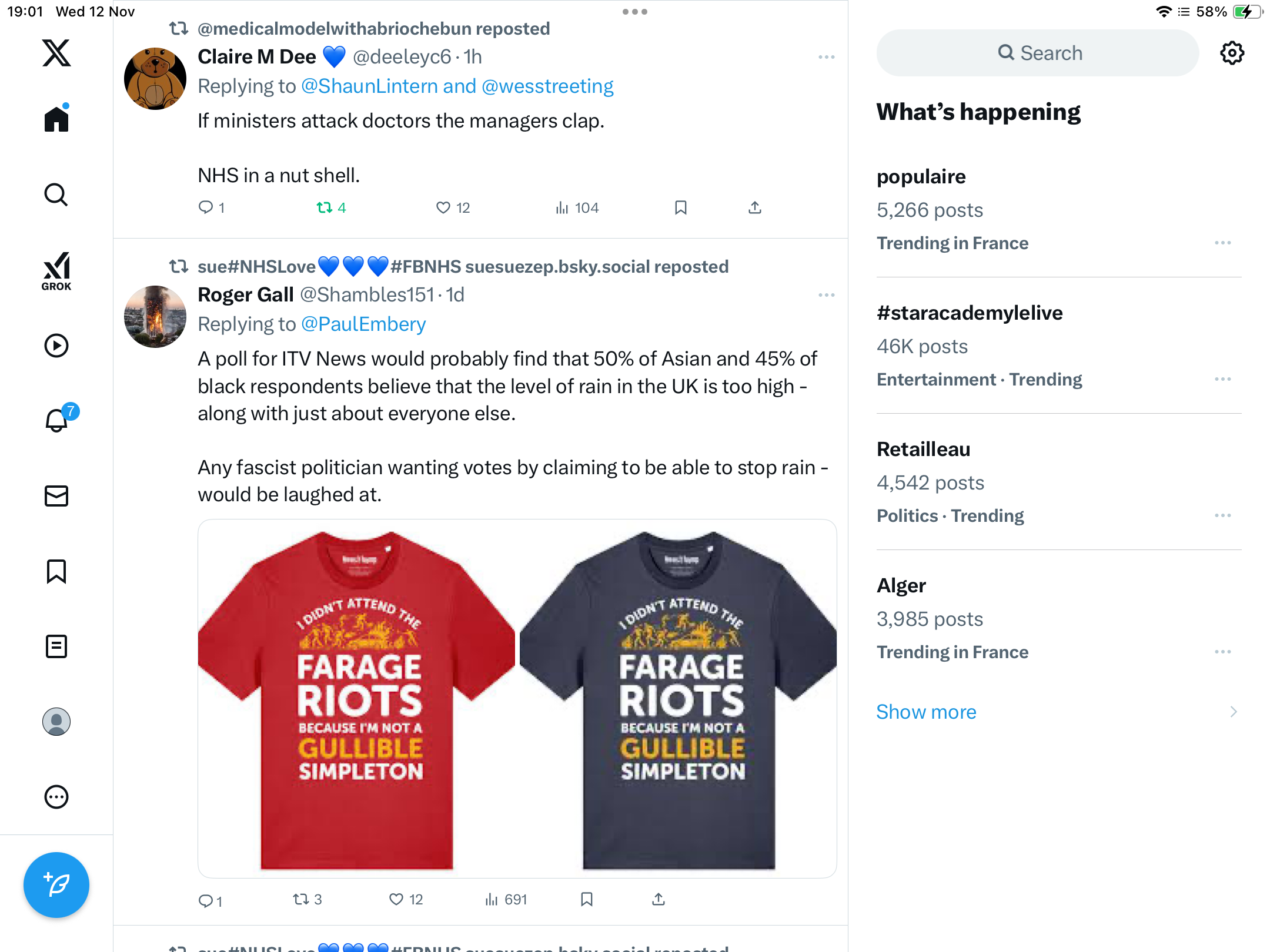The width and height of the screenshot is (1270, 952).
Task: Open Bookmarks in the sidebar
Action: point(56,571)
